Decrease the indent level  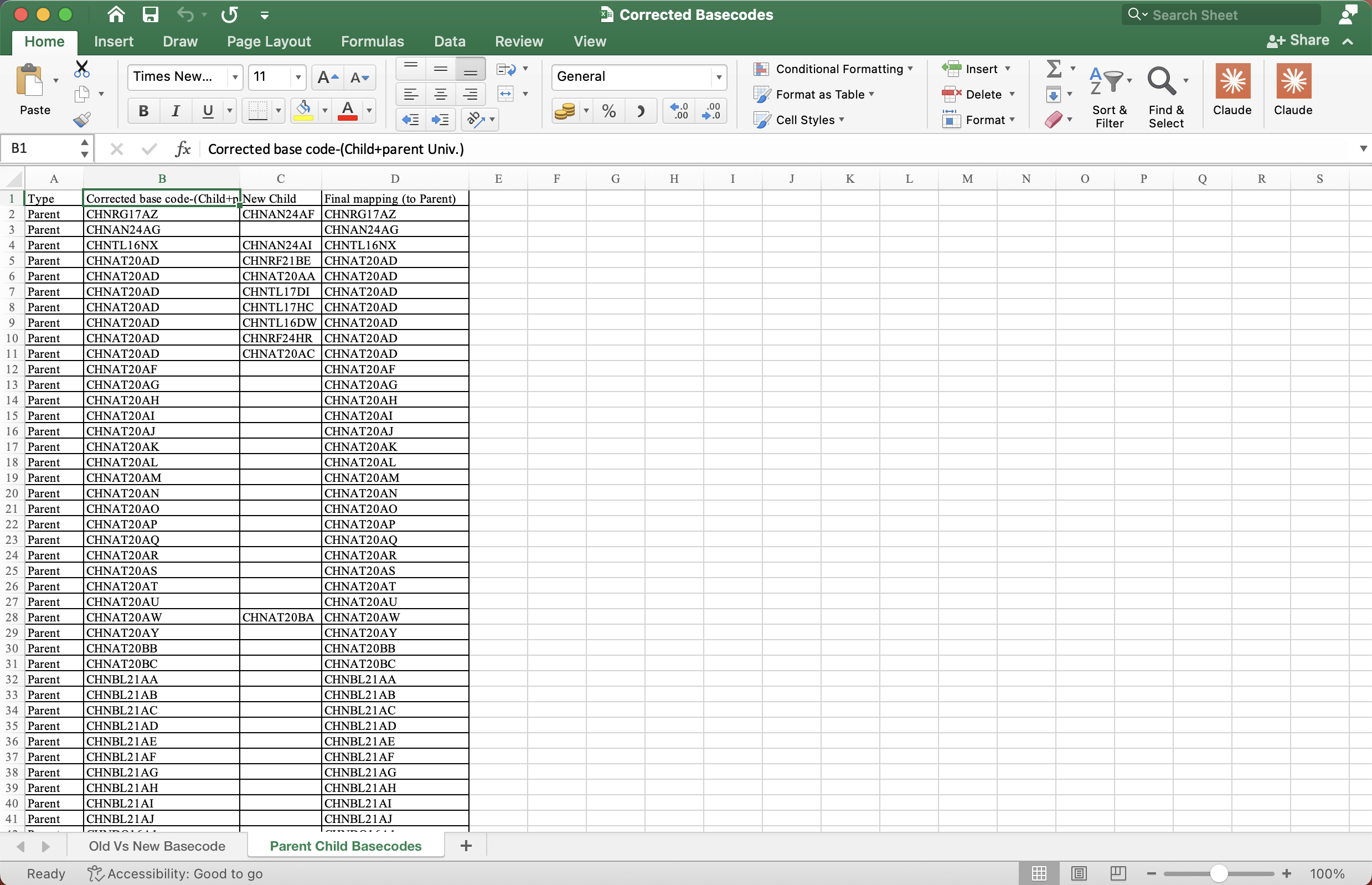coord(410,120)
